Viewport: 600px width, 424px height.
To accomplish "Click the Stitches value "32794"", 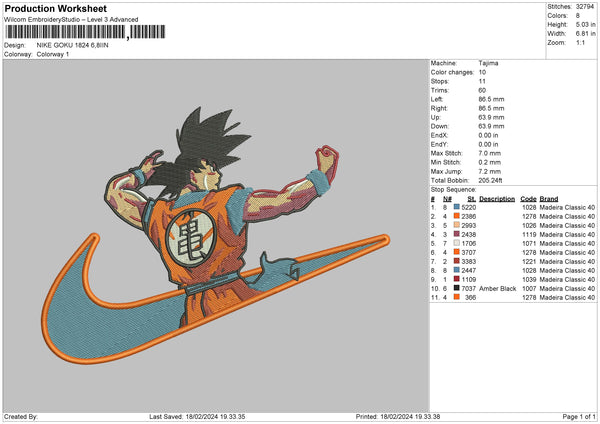I will tap(585, 7).
